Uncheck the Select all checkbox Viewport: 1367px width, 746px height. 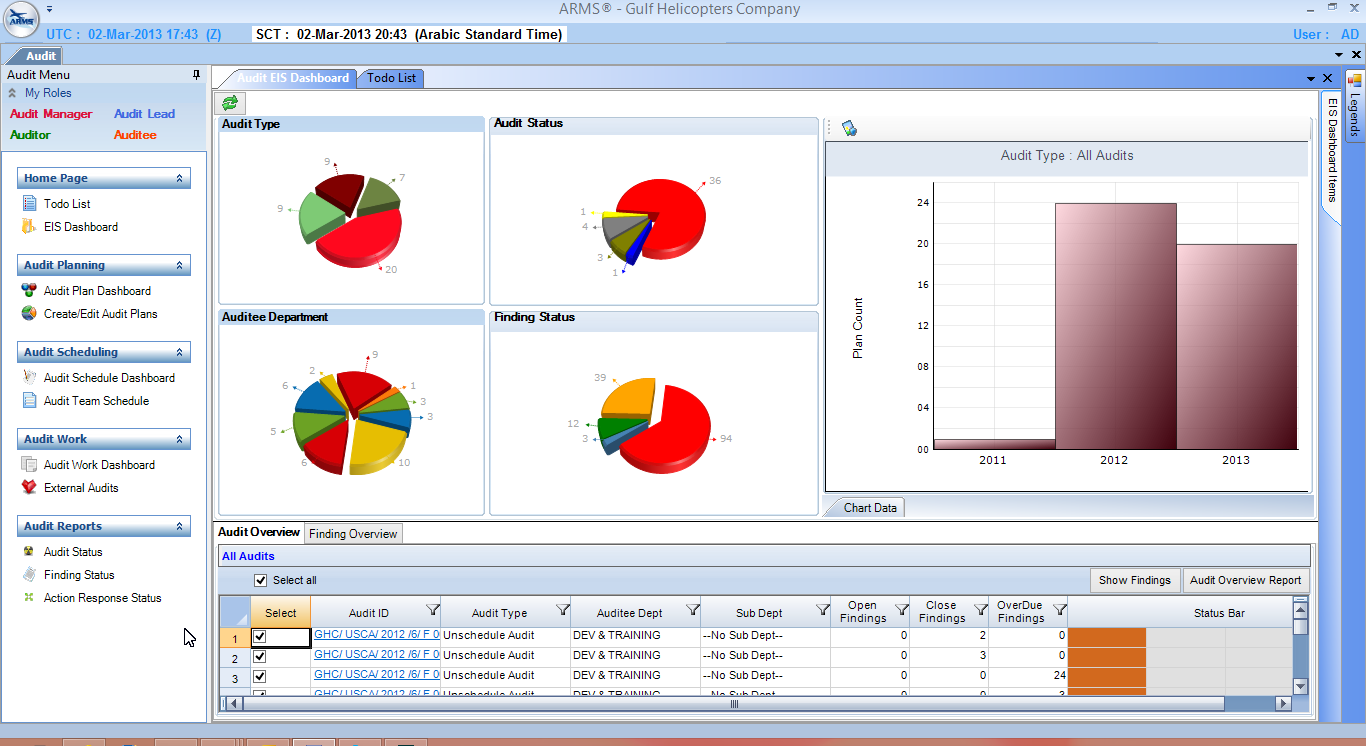point(261,580)
